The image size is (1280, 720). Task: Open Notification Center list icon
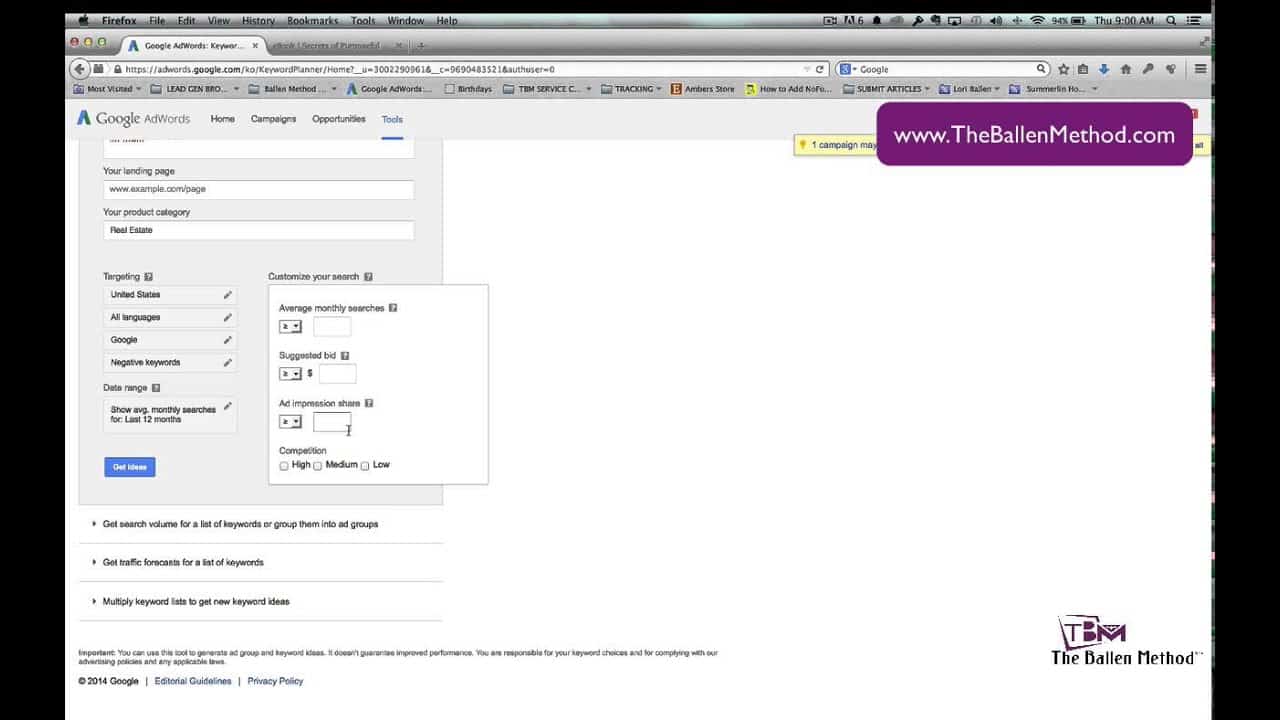(x=1196, y=20)
